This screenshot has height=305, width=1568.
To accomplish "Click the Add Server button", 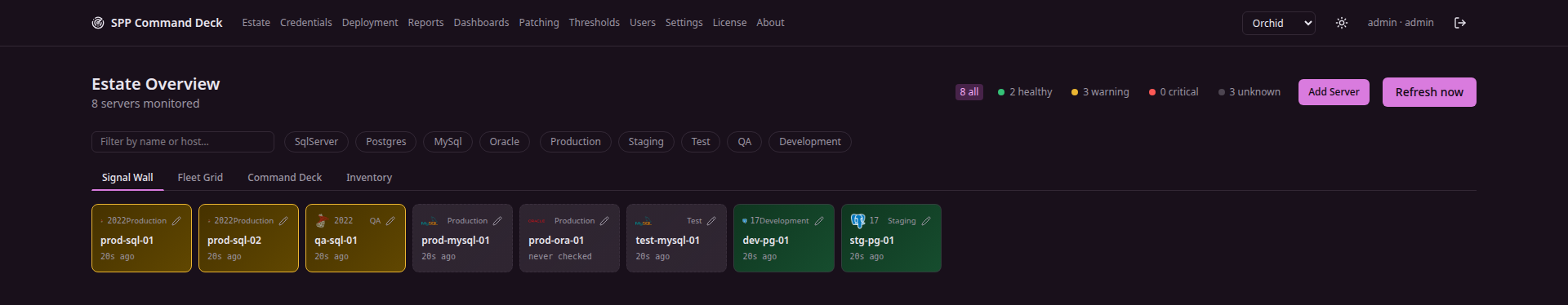I will coord(1334,92).
